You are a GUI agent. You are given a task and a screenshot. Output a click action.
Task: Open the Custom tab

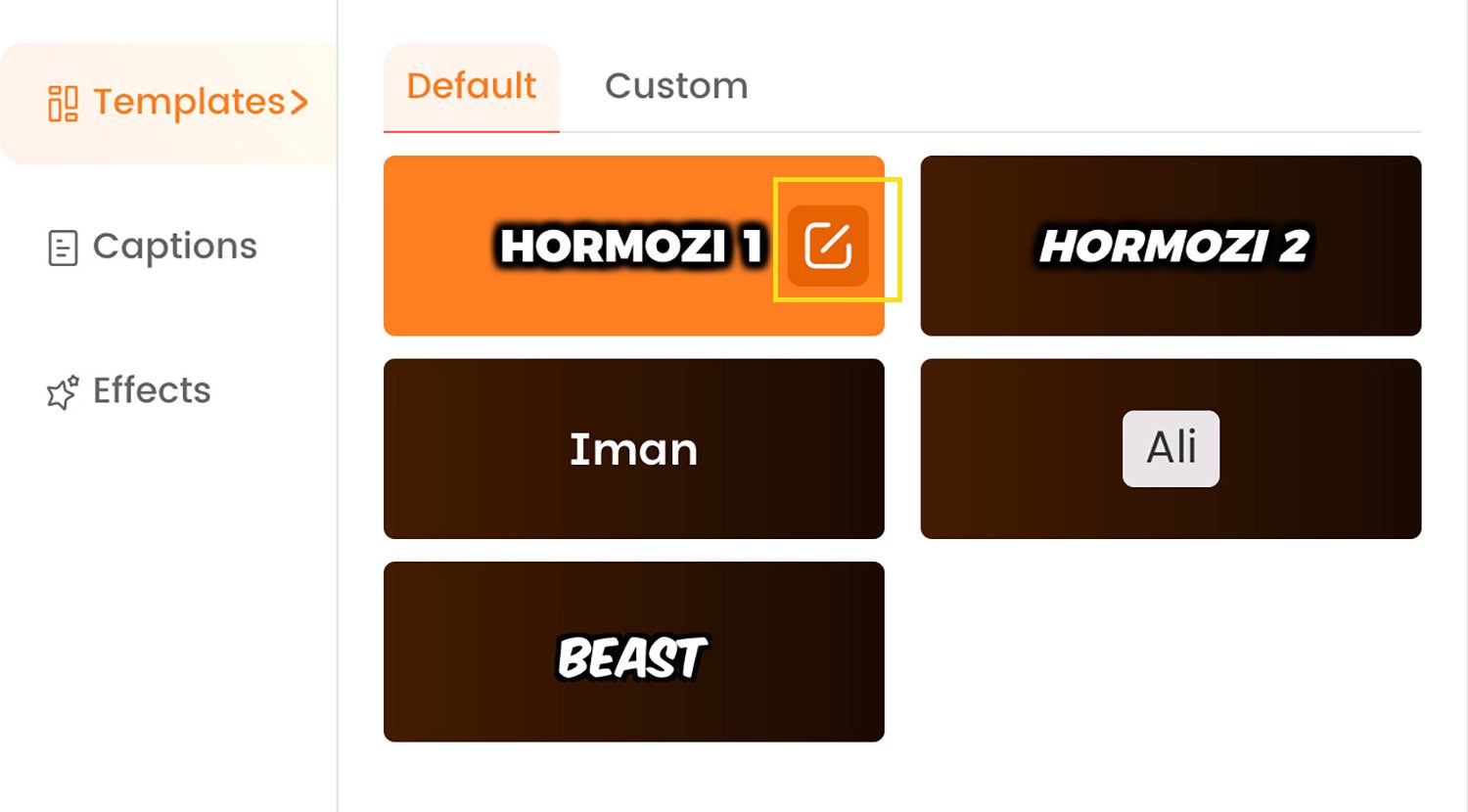pyautogui.click(x=676, y=87)
